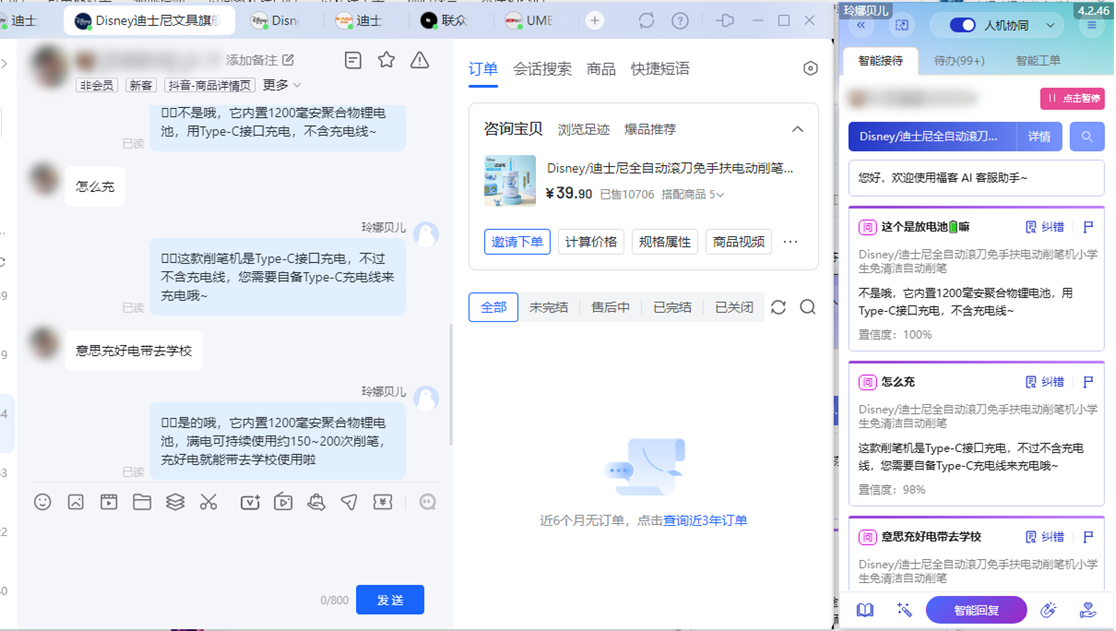Open the 待办(99+) tab
Image resolution: width=1116 pixels, height=631 pixels.
click(x=959, y=60)
